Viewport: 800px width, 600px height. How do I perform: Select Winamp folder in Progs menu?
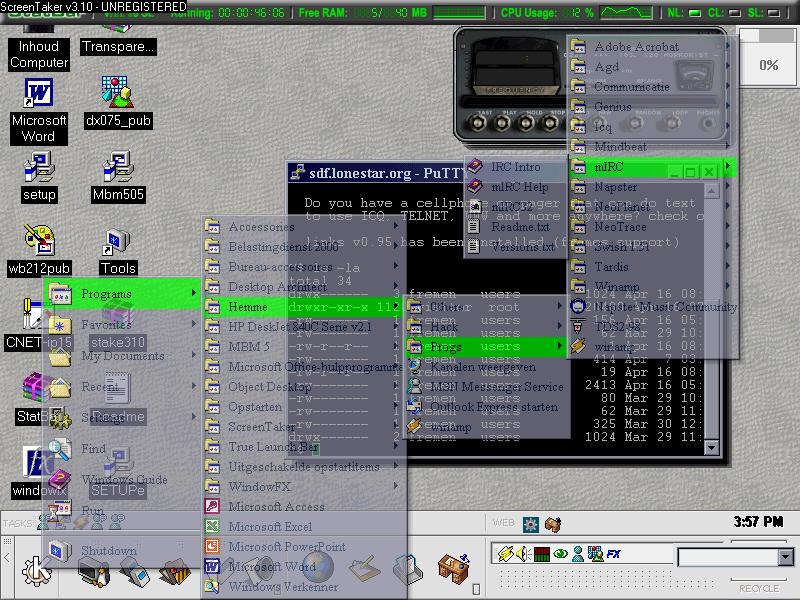tap(651, 287)
